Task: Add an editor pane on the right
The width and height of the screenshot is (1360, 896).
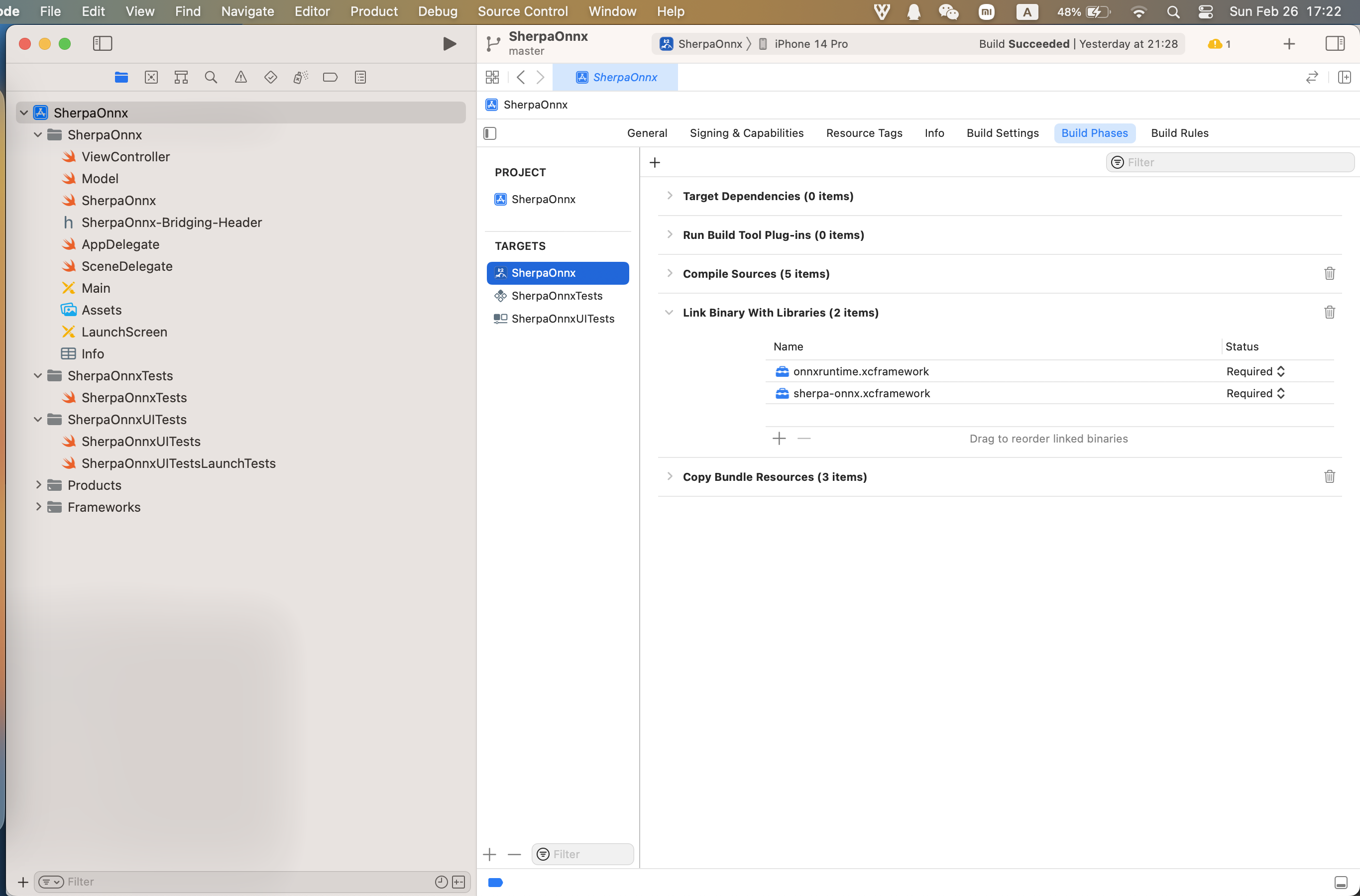Action: coord(1345,77)
